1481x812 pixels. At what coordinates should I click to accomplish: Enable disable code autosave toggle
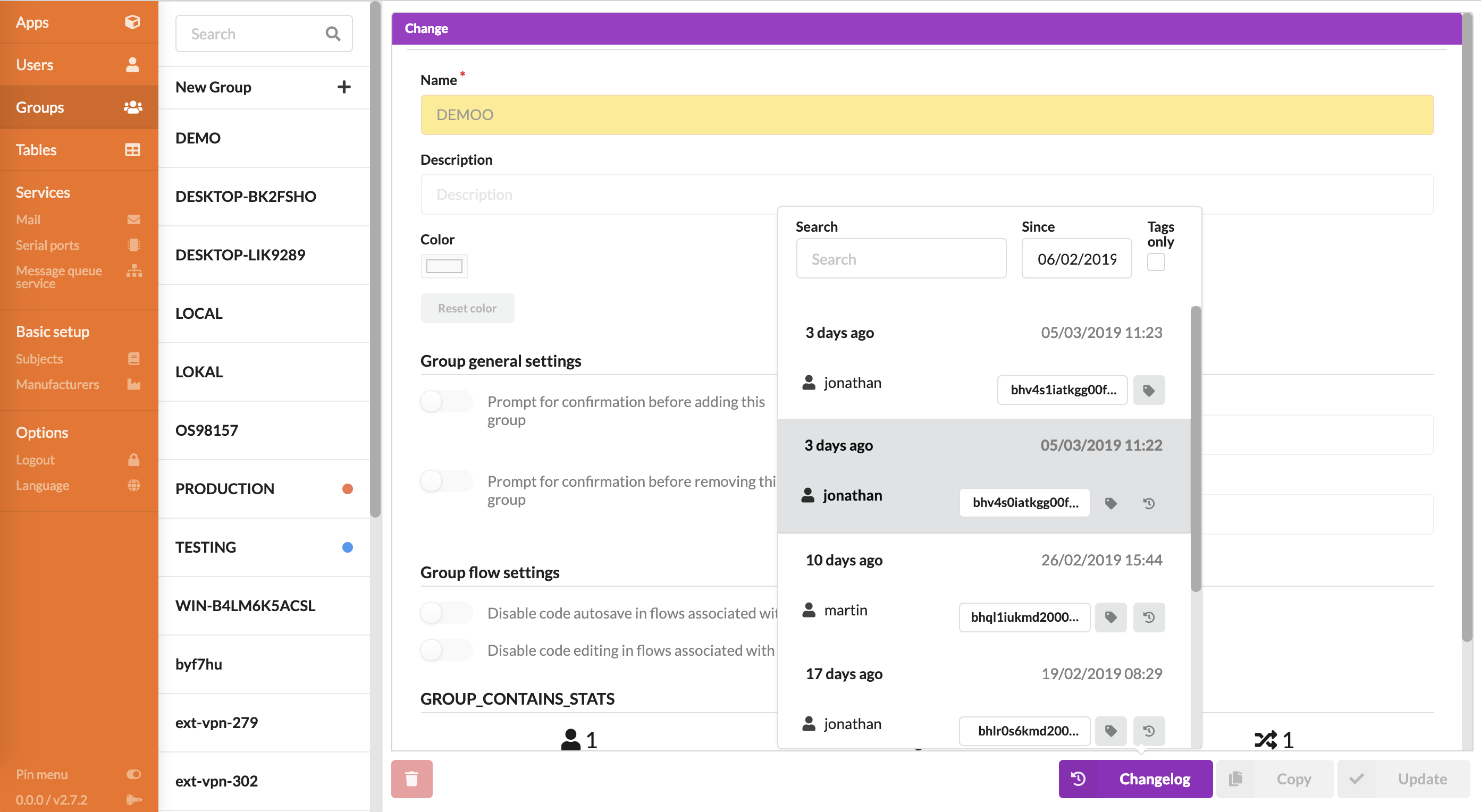[446, 613]
